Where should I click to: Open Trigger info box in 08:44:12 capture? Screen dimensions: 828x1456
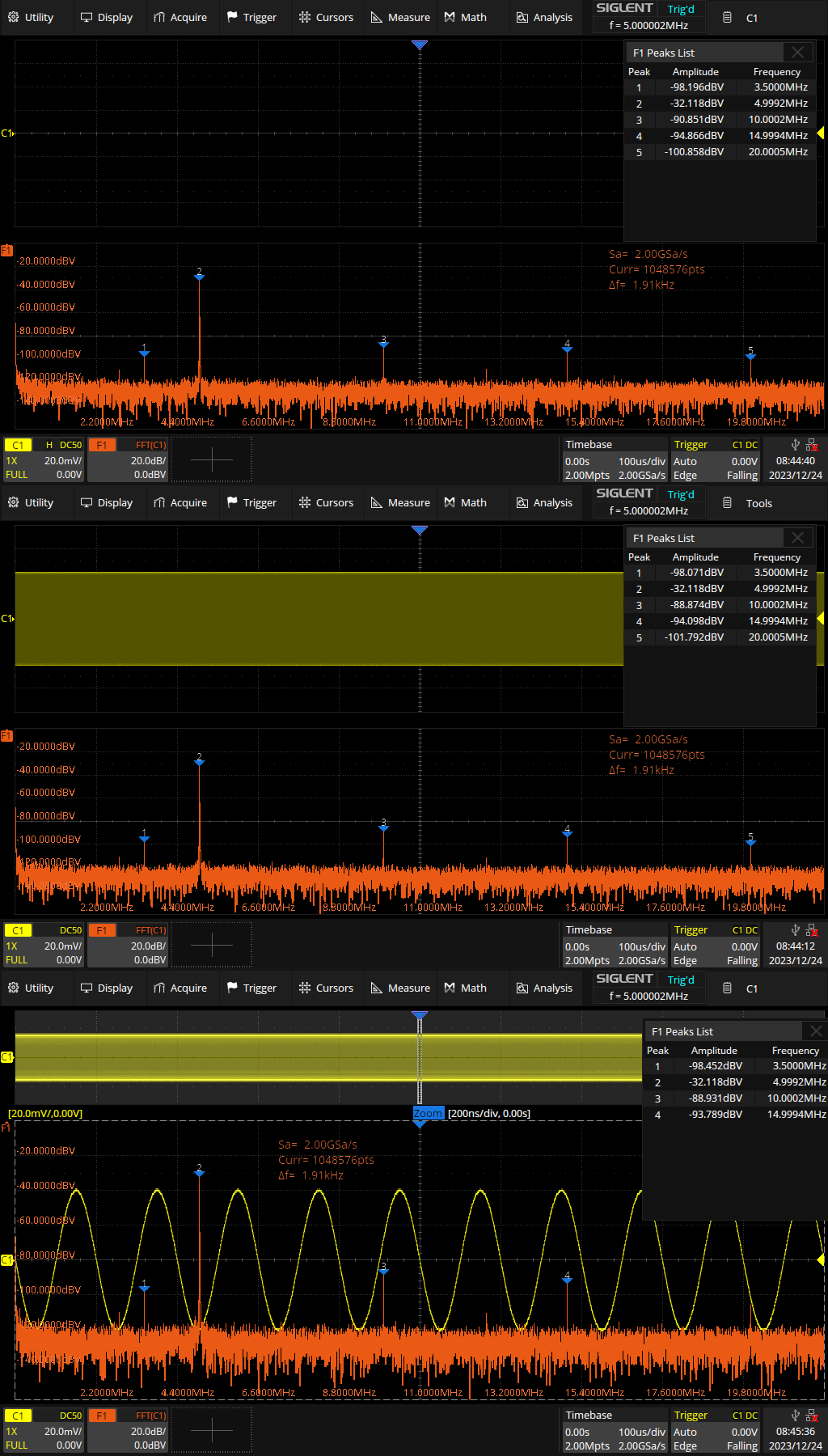(716, 945)
